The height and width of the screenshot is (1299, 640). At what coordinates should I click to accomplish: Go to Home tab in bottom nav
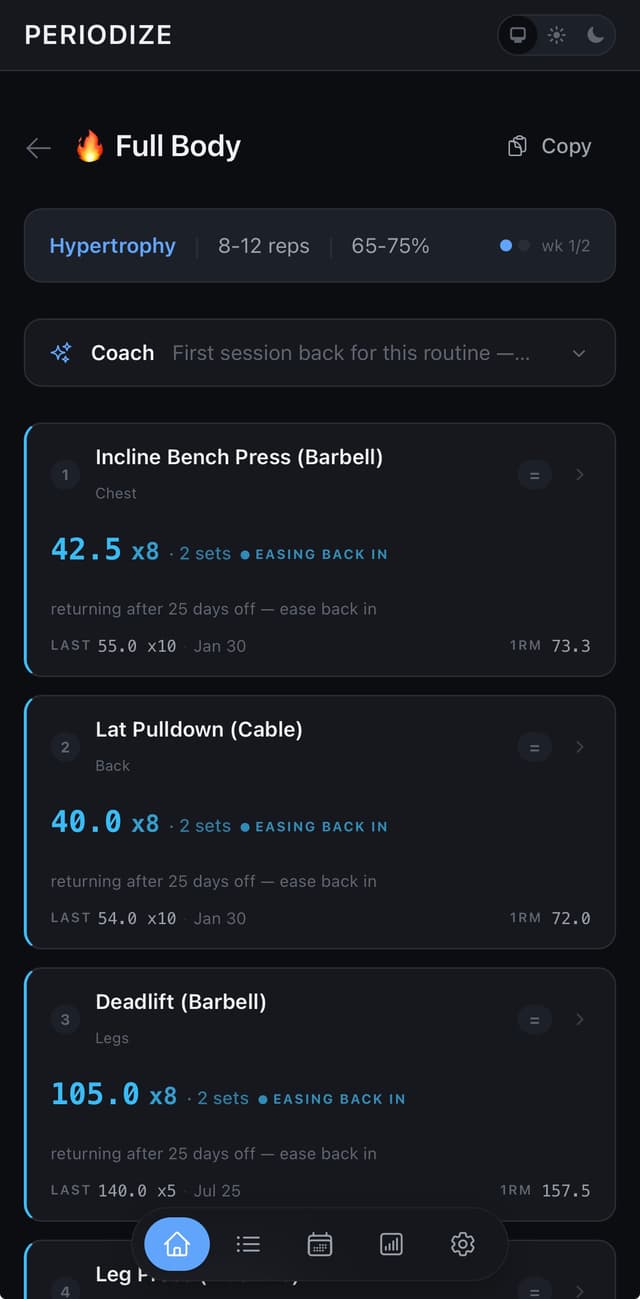tap(177, 1244)
